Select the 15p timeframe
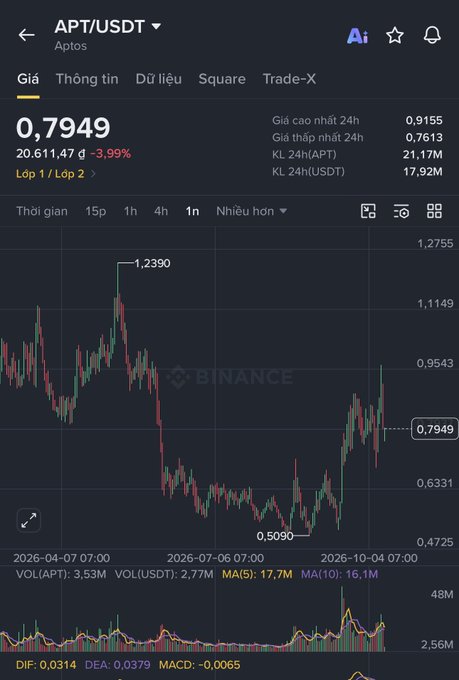Screen dimensions: 459x680 (95, 211)
